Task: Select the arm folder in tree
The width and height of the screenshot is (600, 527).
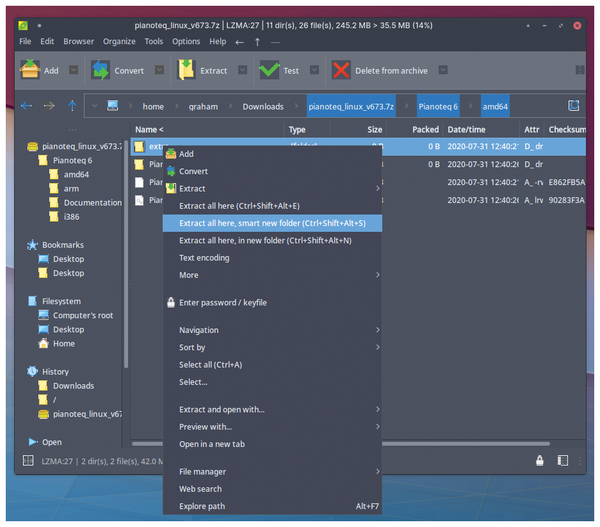Action: 71,188
